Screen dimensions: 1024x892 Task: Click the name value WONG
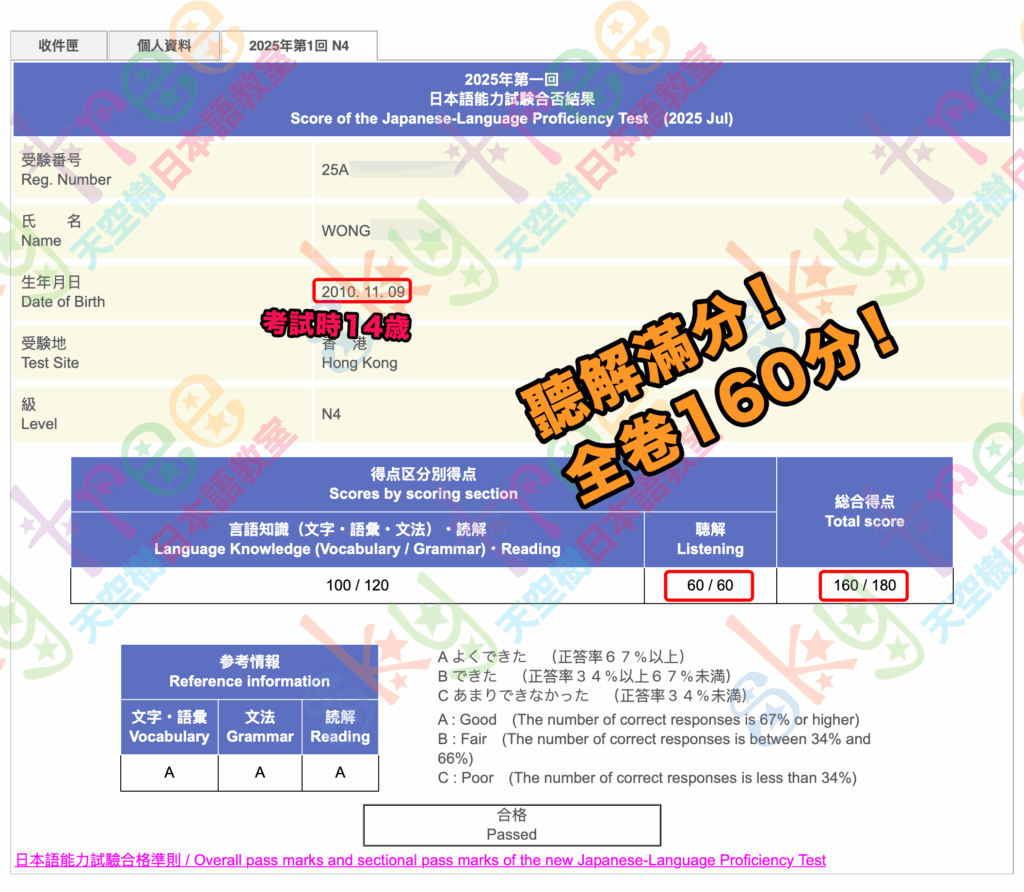pos(346,231)
